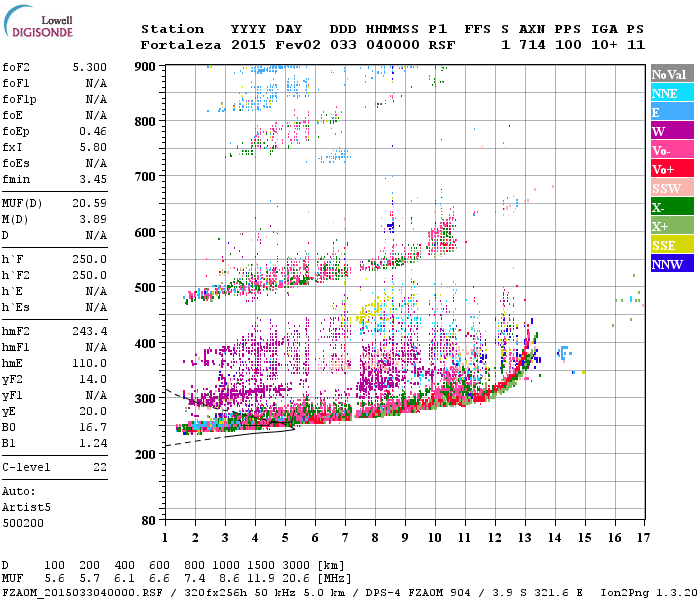
Task: Select the Vo+ red legend swatch
Action: click(672, 169)
